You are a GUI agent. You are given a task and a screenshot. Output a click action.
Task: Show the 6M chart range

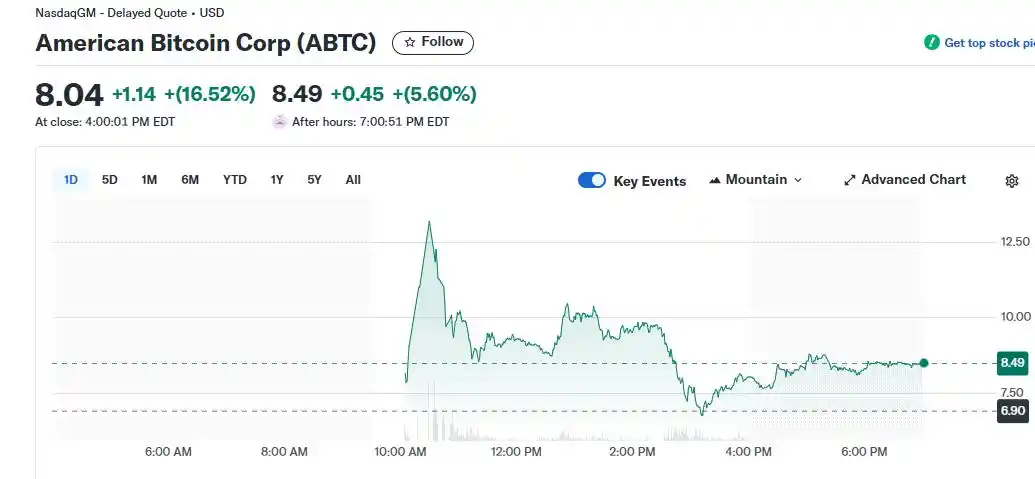point(190,180)
